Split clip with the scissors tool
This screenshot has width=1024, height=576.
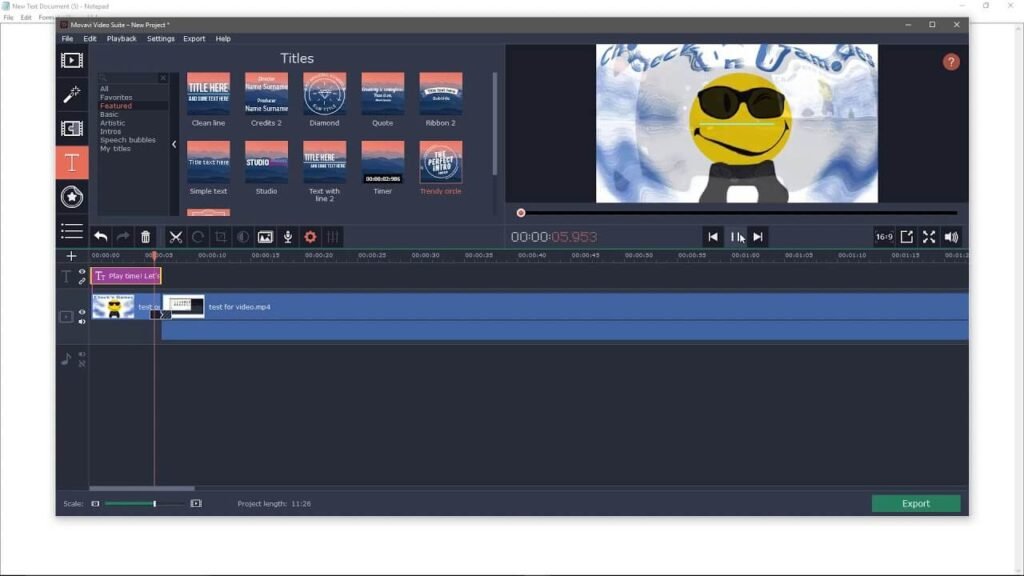tap(176, 237)
